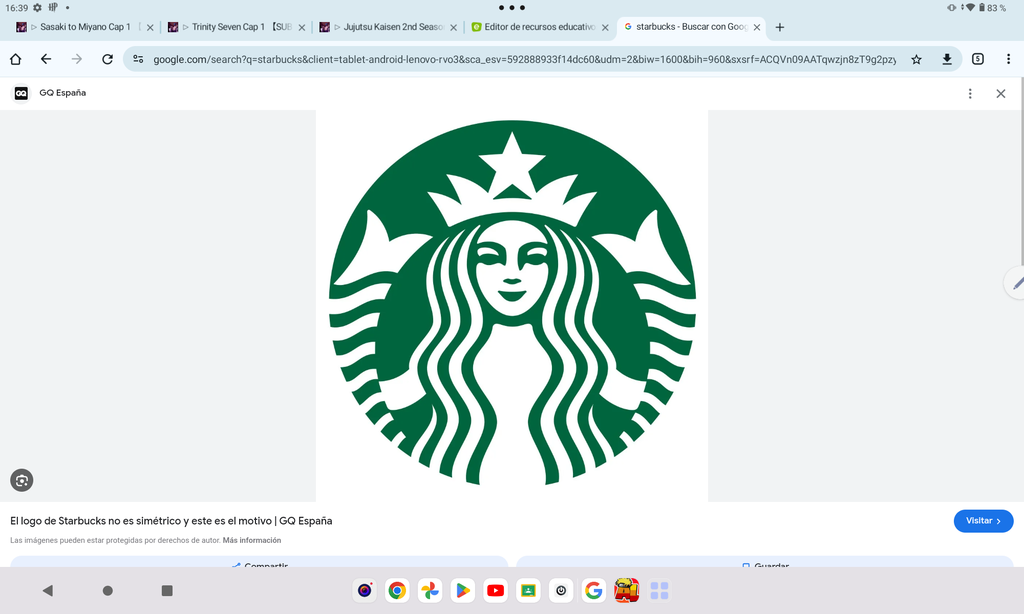The width and height of the screenshot is (1024, 614).
Task: Open Google Classroom from taskbar
Action: [x=528, y=591]
